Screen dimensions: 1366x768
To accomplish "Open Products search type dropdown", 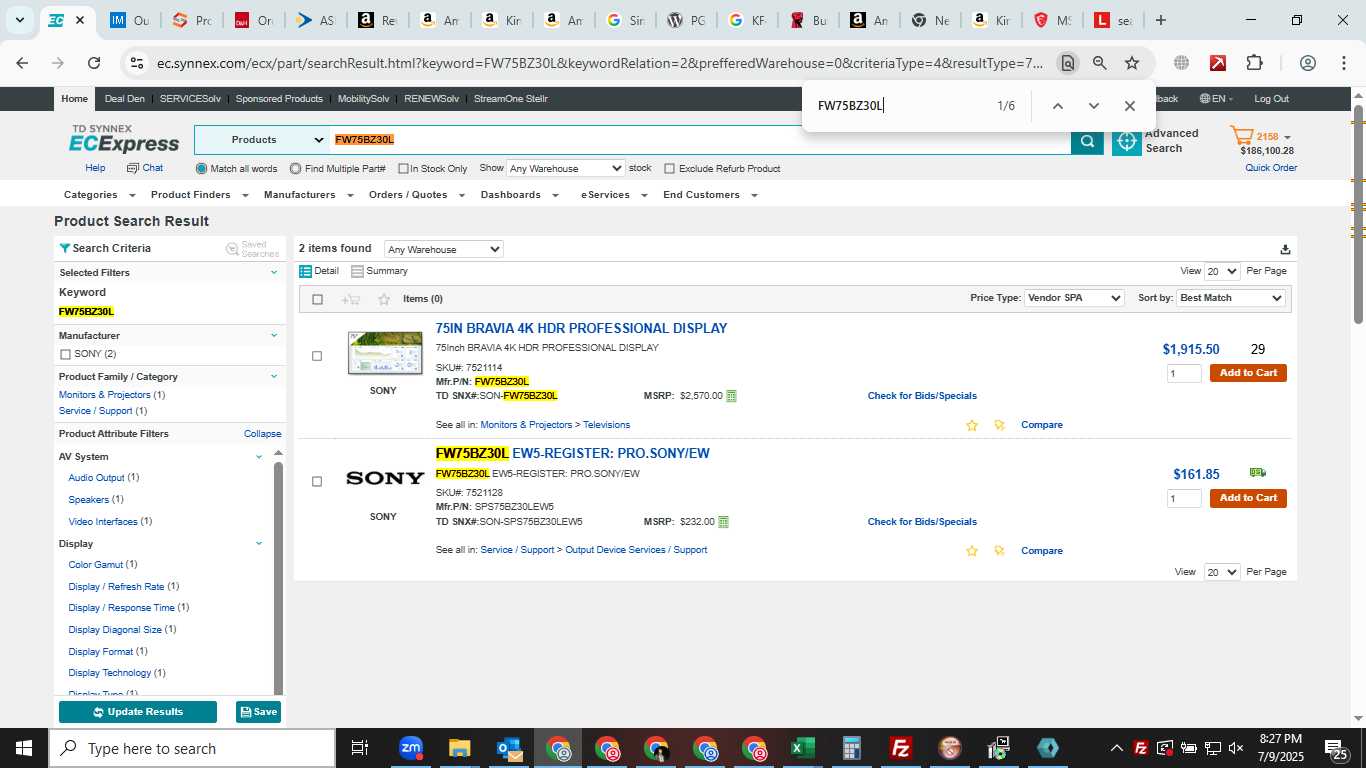I will tap(262, 140).
